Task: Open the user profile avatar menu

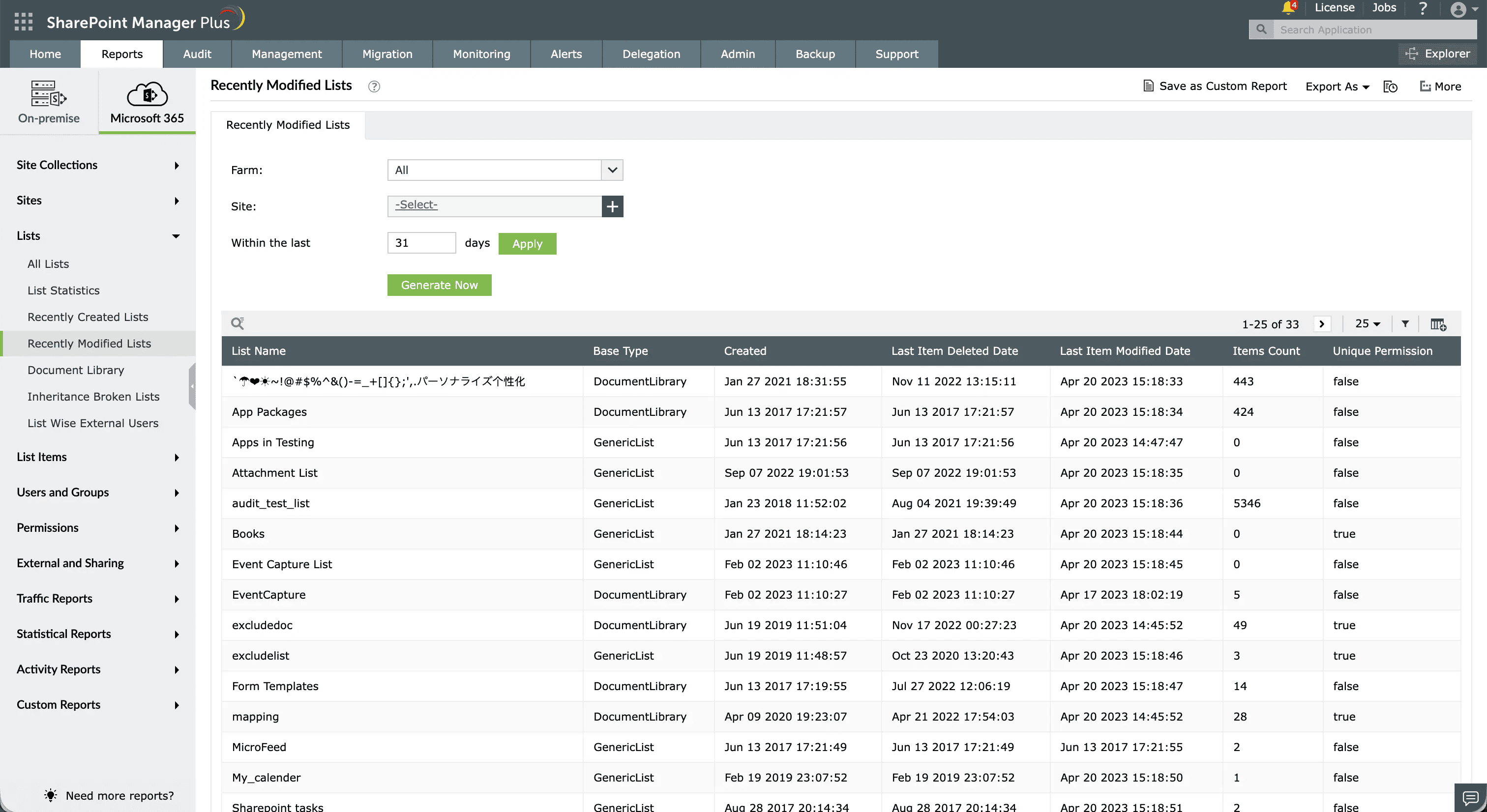Action: tap(1463, 9)
